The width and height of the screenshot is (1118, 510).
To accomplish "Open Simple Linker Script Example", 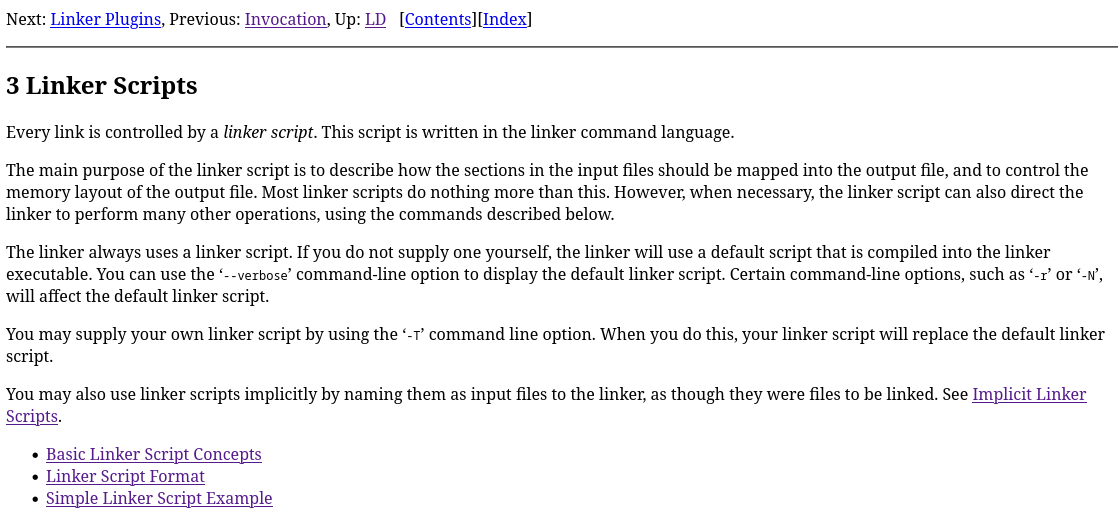I will [159, 499].
